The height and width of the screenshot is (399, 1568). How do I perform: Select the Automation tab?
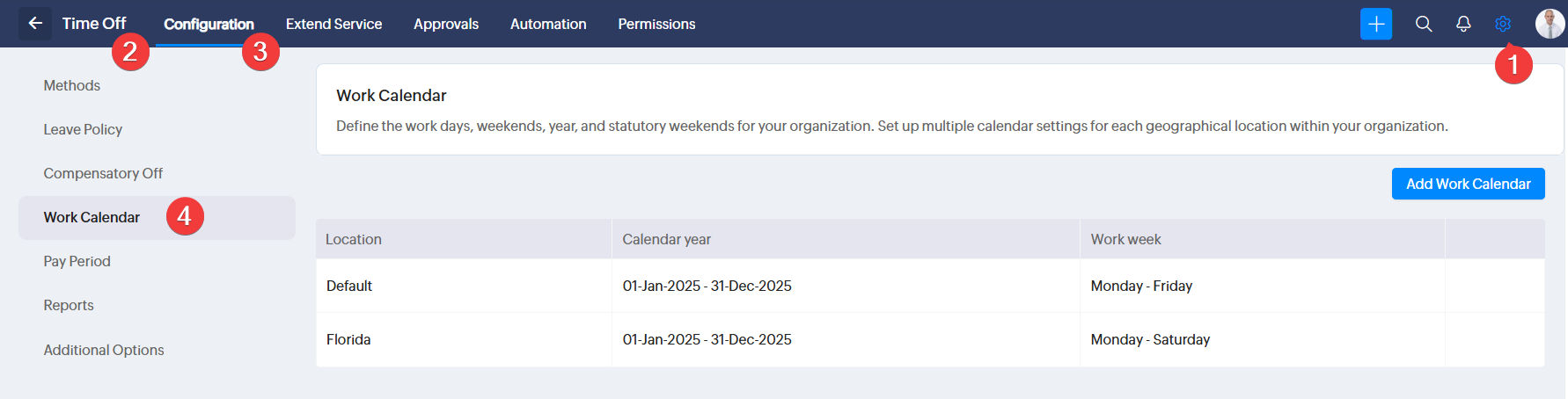click(x=548, y=24)
